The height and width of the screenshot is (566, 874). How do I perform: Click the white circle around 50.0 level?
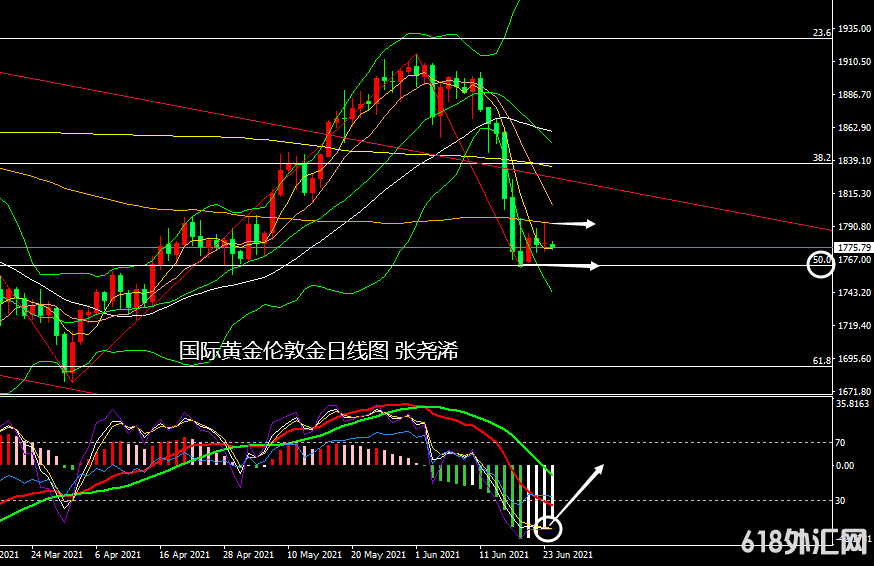820,264
